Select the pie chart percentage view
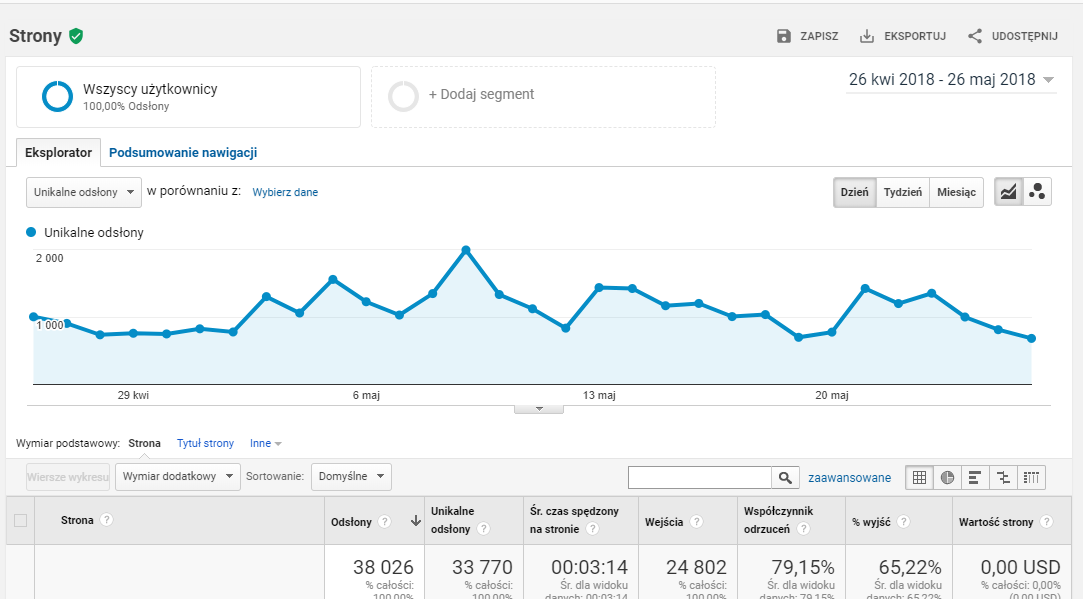 click(x=948, y=477)
